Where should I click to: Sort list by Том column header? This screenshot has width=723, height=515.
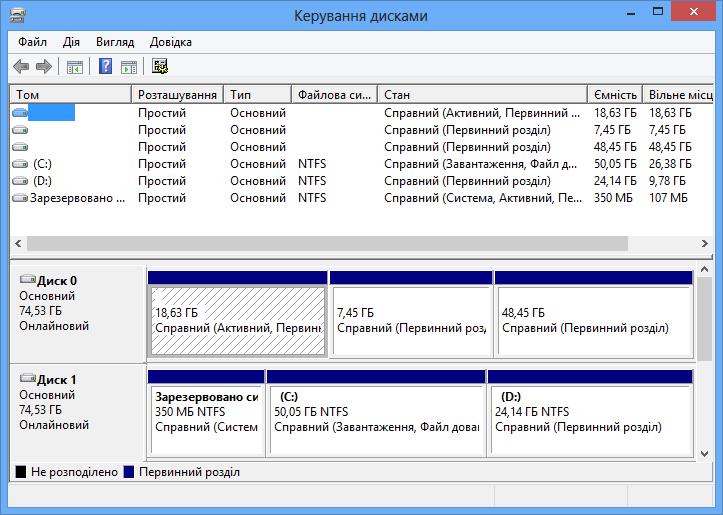click(70, 95)
